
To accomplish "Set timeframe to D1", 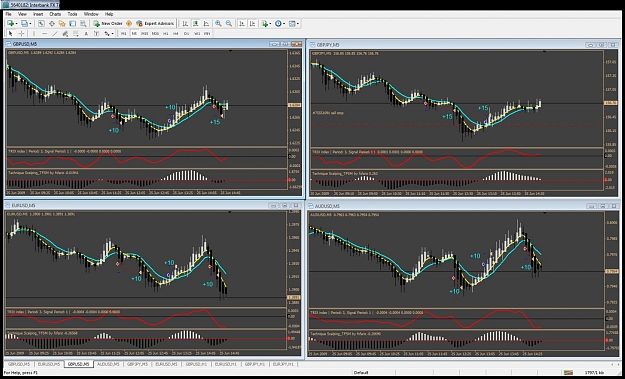I will coord(186,34).
